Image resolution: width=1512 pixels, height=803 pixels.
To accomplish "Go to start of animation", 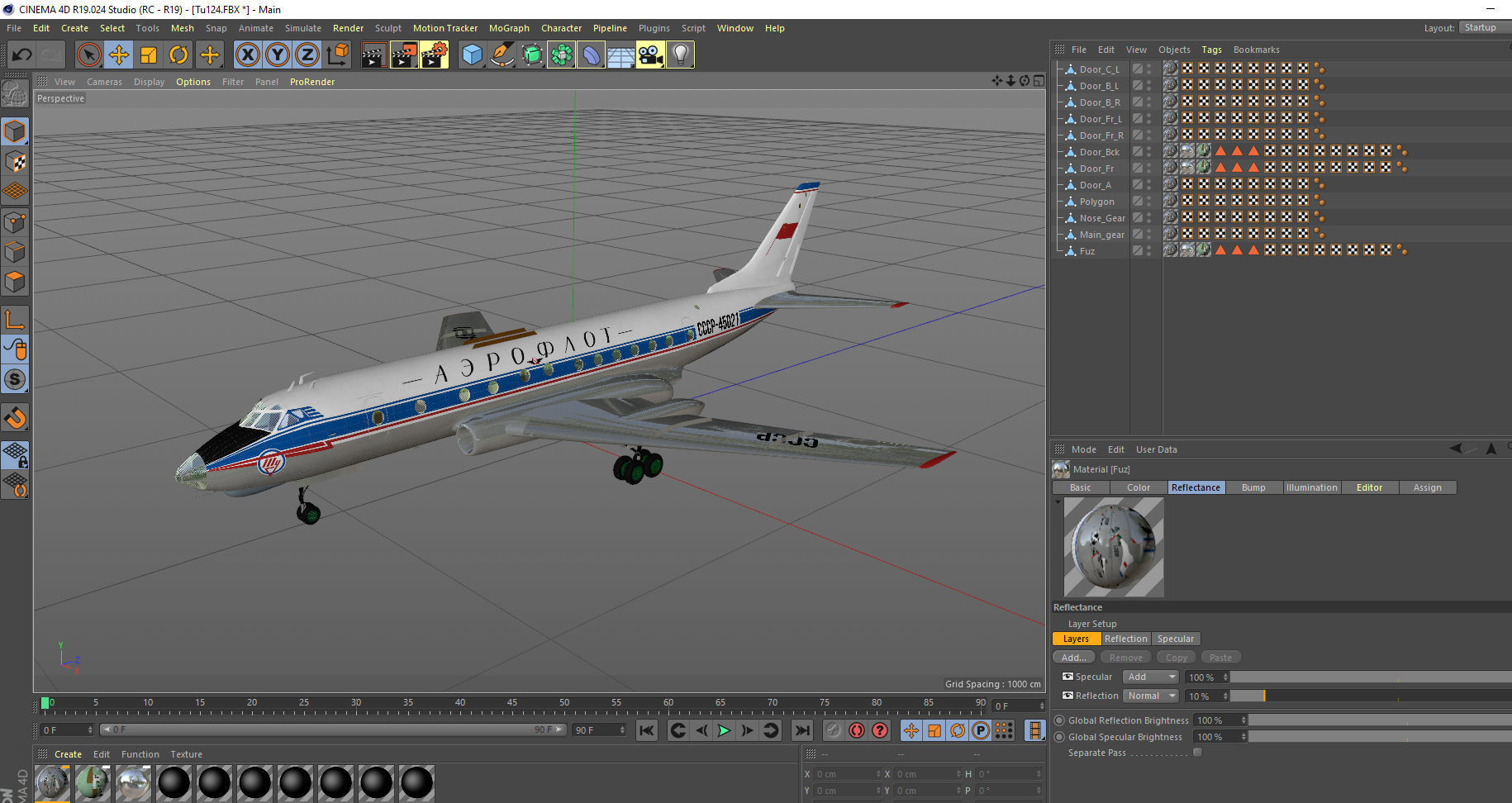I will [647, 730].
